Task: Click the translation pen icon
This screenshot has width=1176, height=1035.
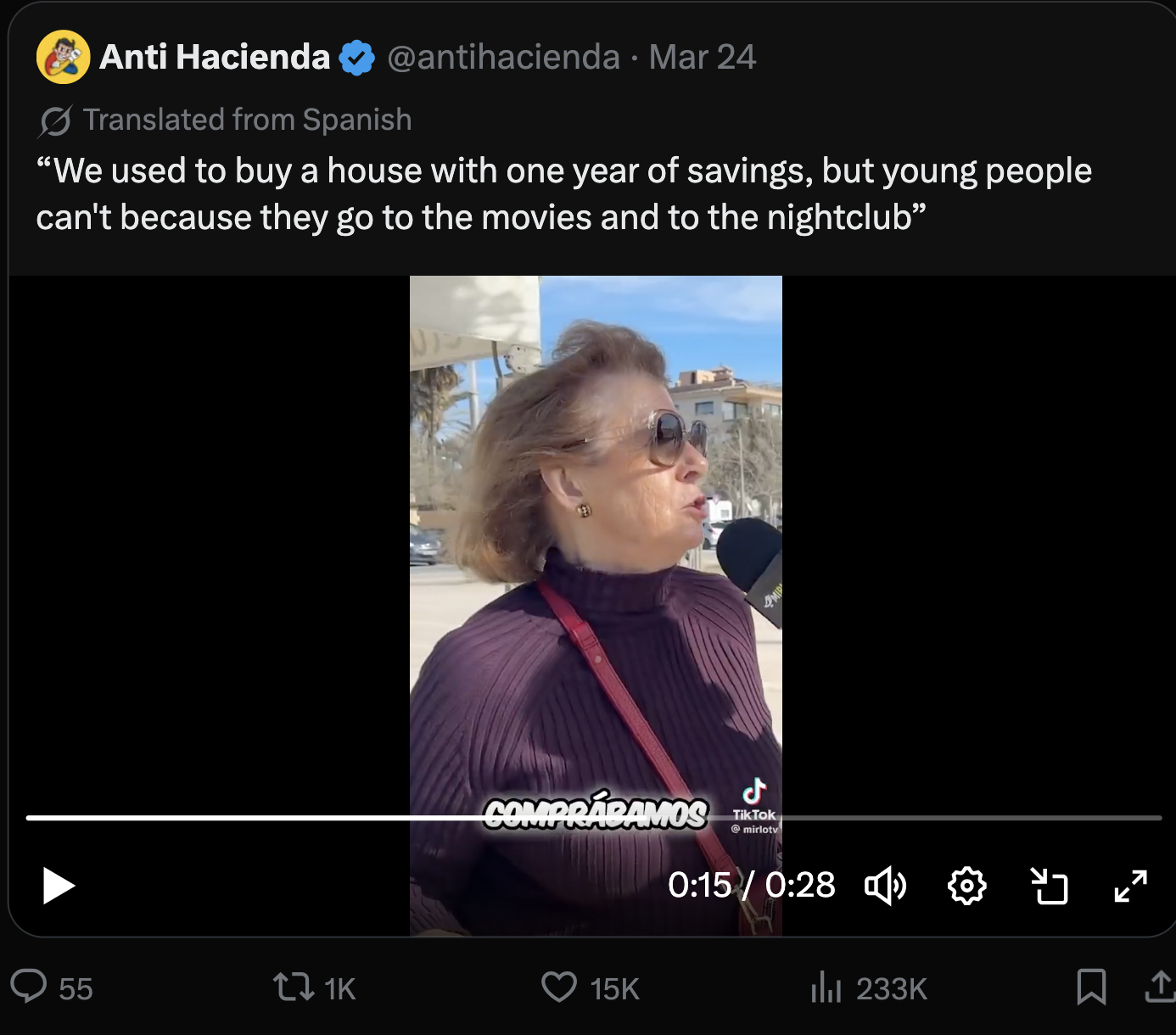Action: click(x=55, y=120)
